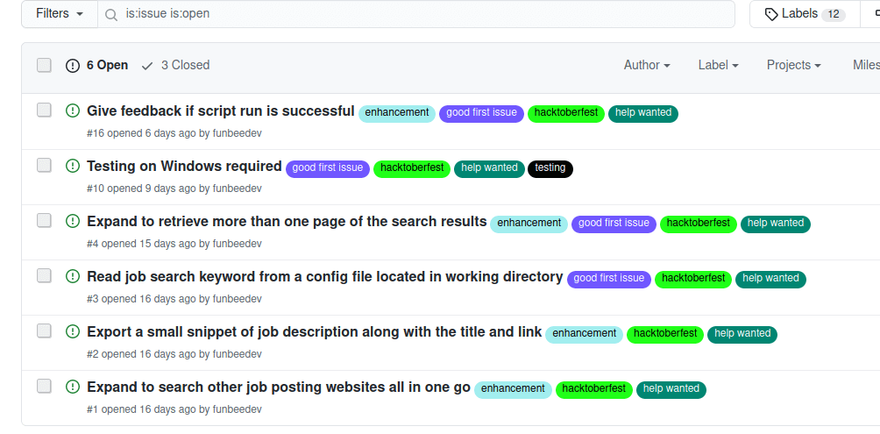The image size is (880, 434).
Task: Open the Filters dropdown
Action: click(59, 14)
